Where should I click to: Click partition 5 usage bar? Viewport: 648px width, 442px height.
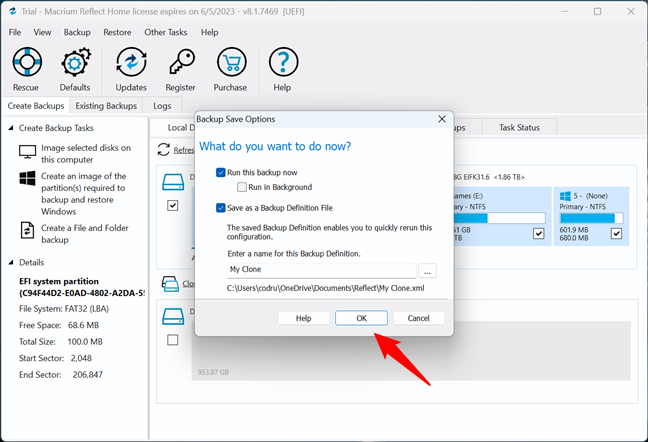[x=591, y=218]
